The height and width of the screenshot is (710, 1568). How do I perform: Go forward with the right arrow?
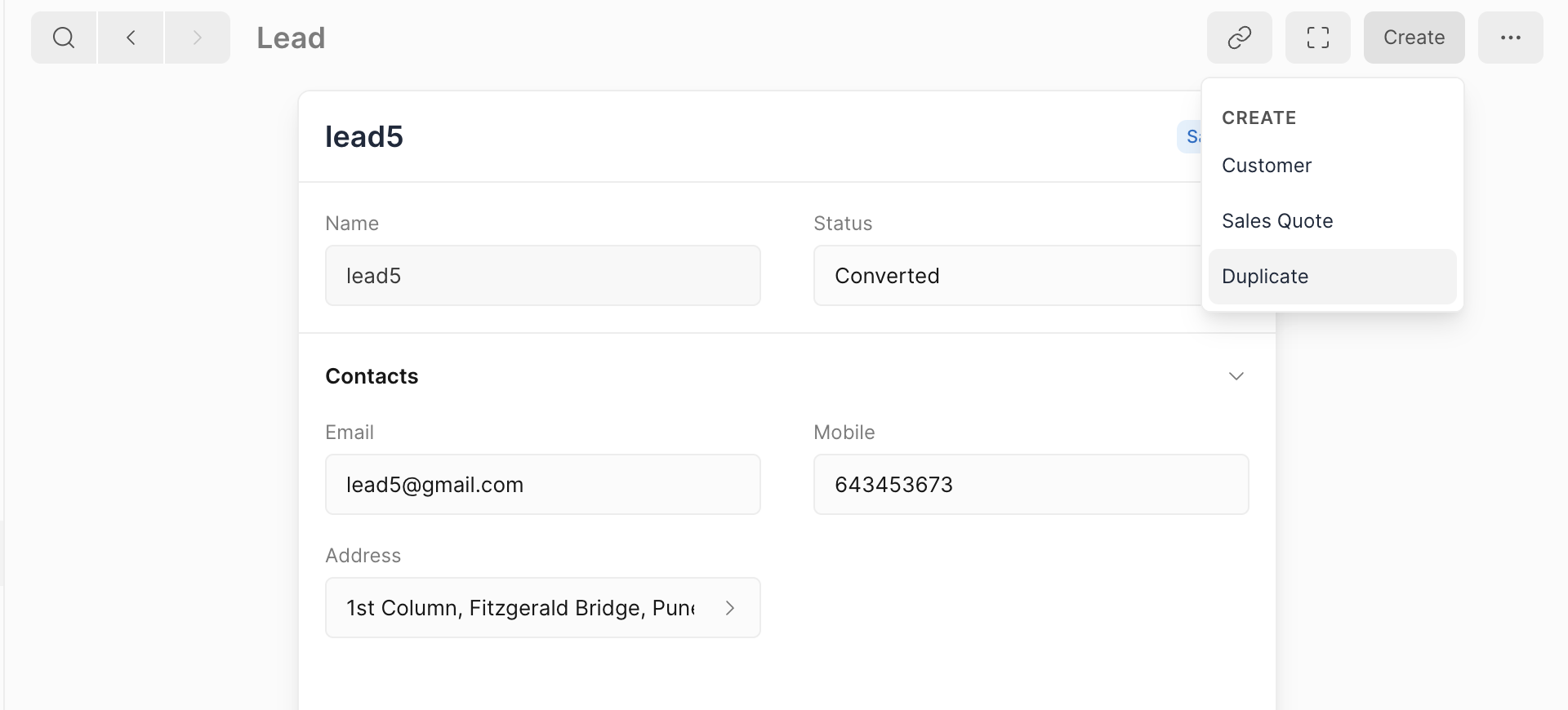[197, 38]
